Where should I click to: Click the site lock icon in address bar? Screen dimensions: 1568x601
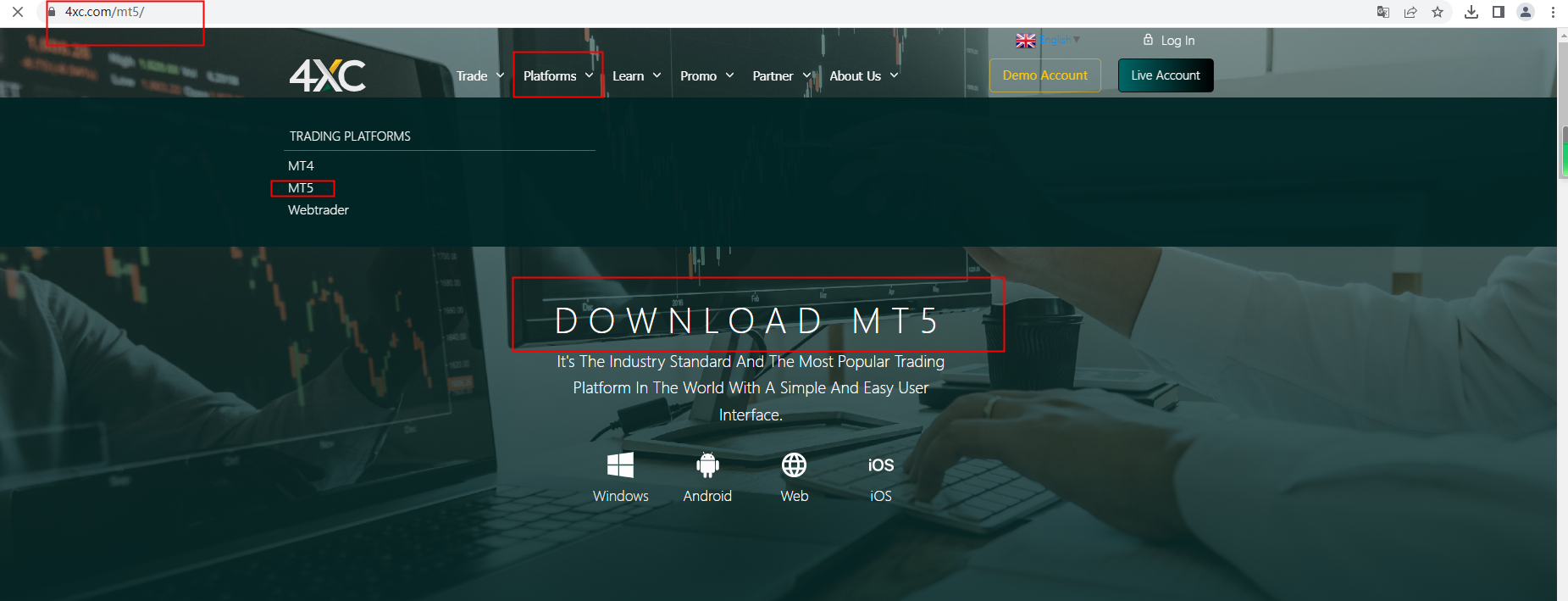point(52,12)
